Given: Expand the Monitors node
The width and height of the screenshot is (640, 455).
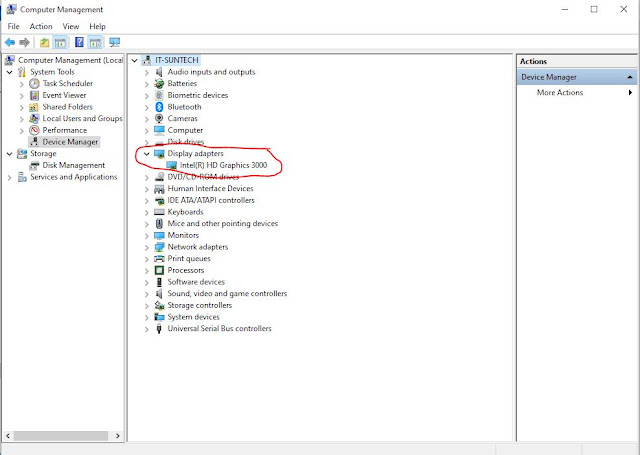Looking at the screenshot, I should [x=147, y=235].
